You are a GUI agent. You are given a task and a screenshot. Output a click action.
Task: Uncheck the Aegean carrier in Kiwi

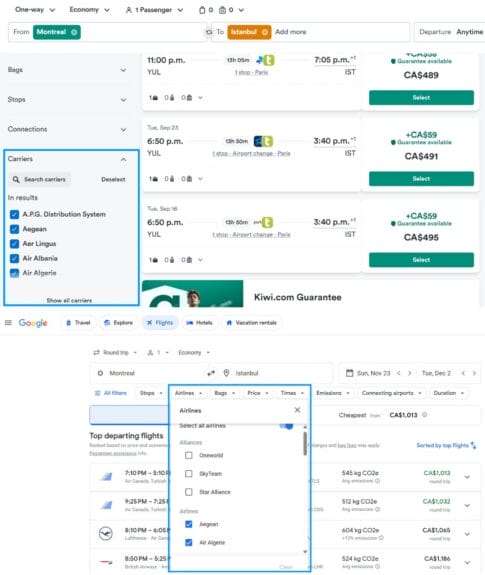point(14,229)
